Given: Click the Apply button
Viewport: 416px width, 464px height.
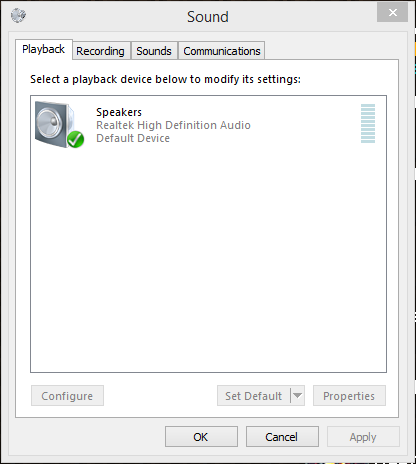Looking at the screenshot, I should [363, 437].
